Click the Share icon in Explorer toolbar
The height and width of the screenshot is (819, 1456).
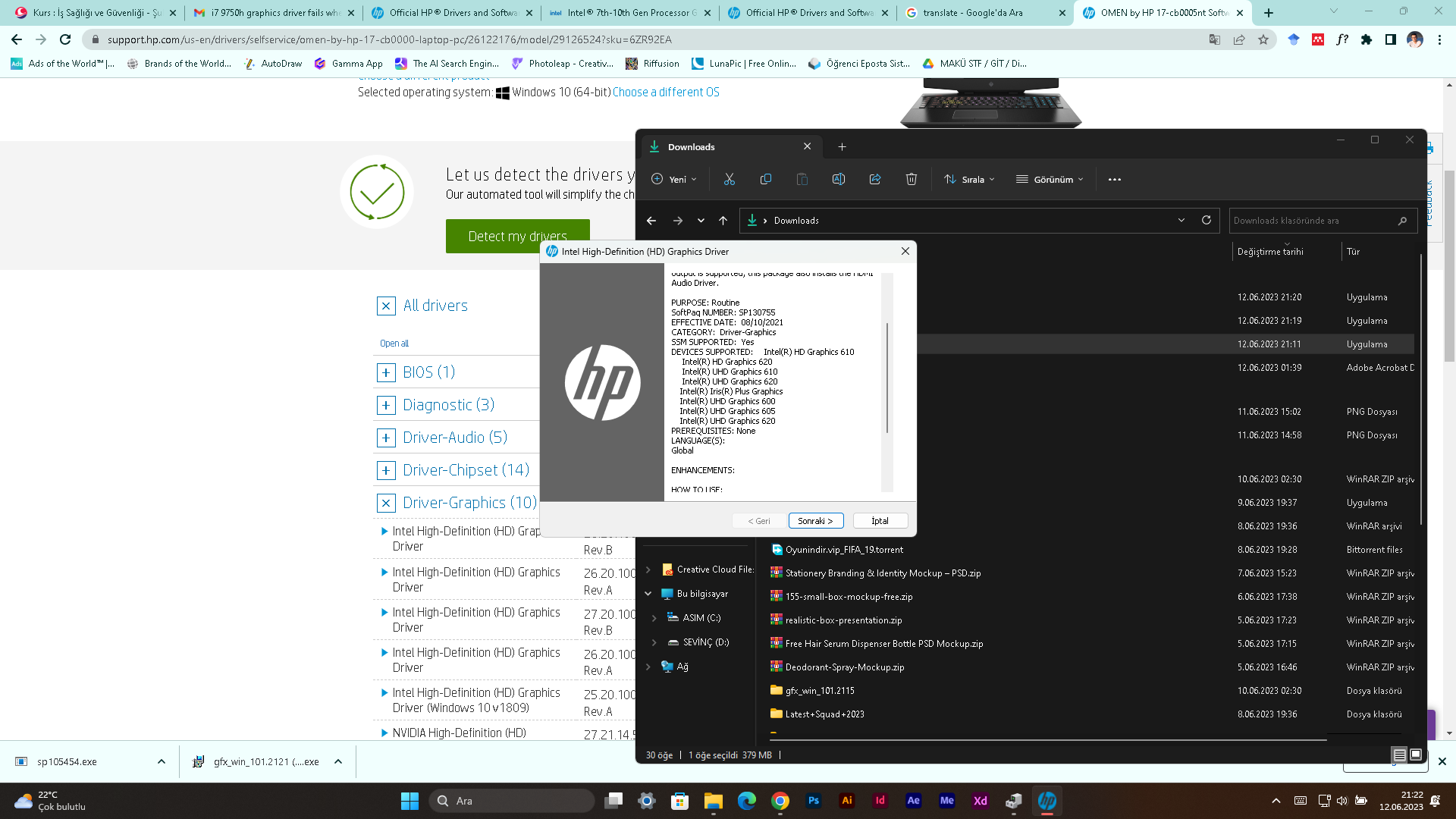tap(874, 180)
